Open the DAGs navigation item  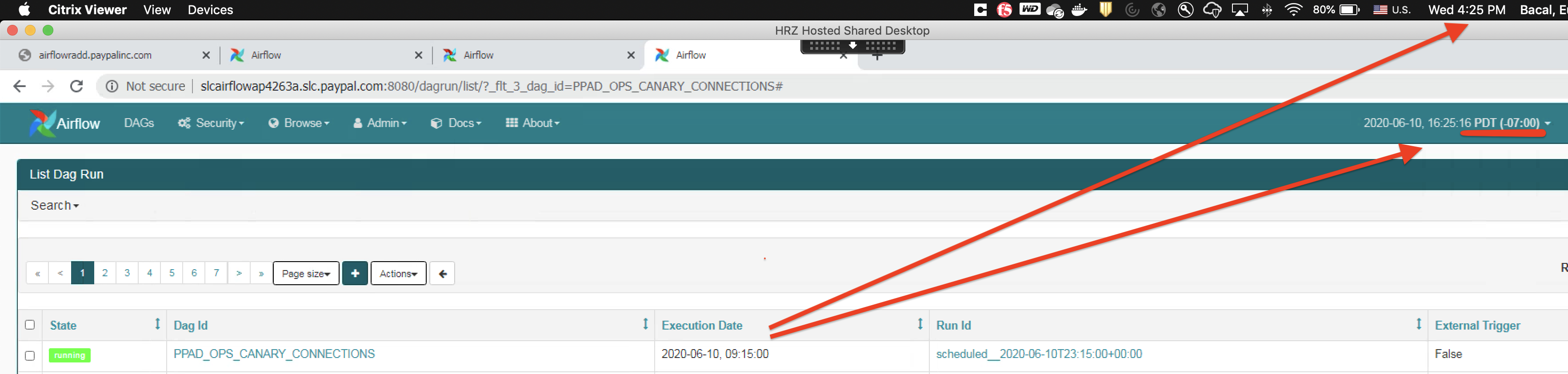click(139, 123)
